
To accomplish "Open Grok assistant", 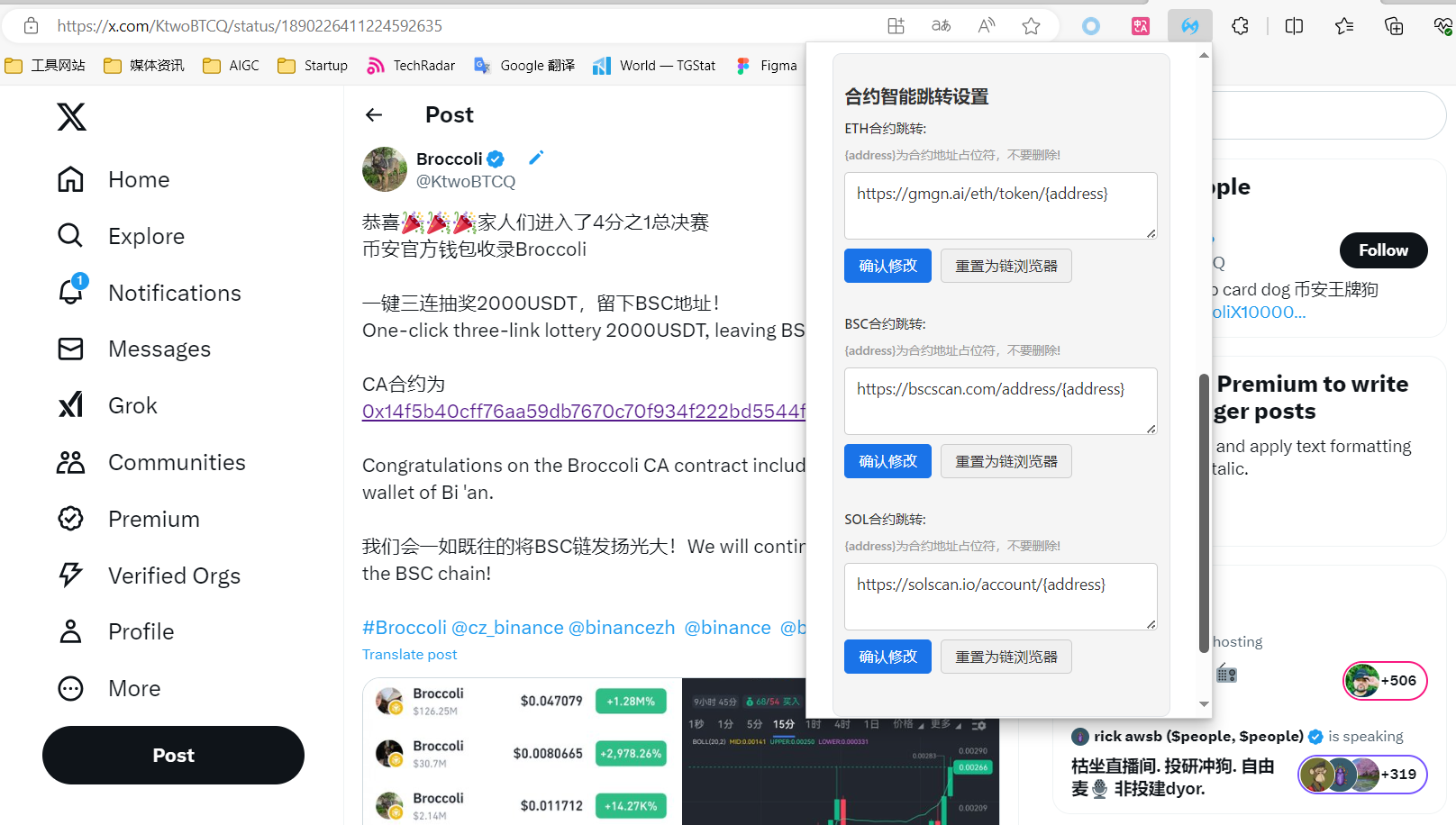I will point(107,405).
